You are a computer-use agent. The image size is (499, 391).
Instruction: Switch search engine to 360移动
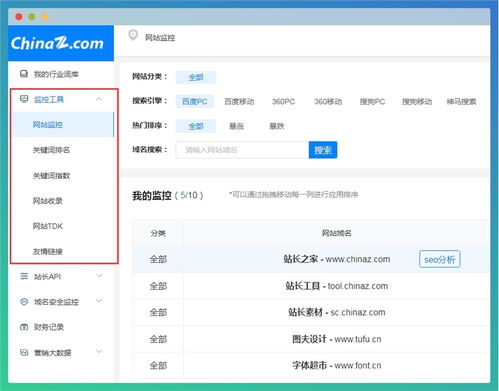click(x=328, y=101)
